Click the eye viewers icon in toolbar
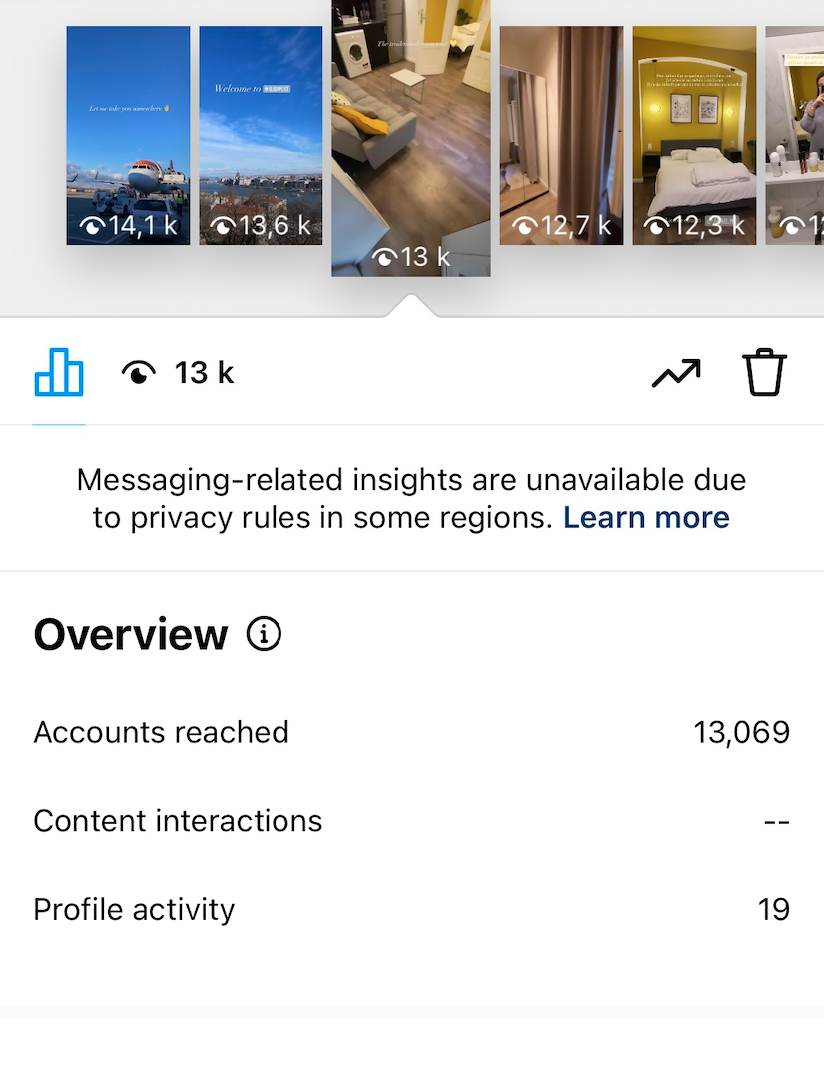Screen dimensions: 824x1078 pos(139,374)
